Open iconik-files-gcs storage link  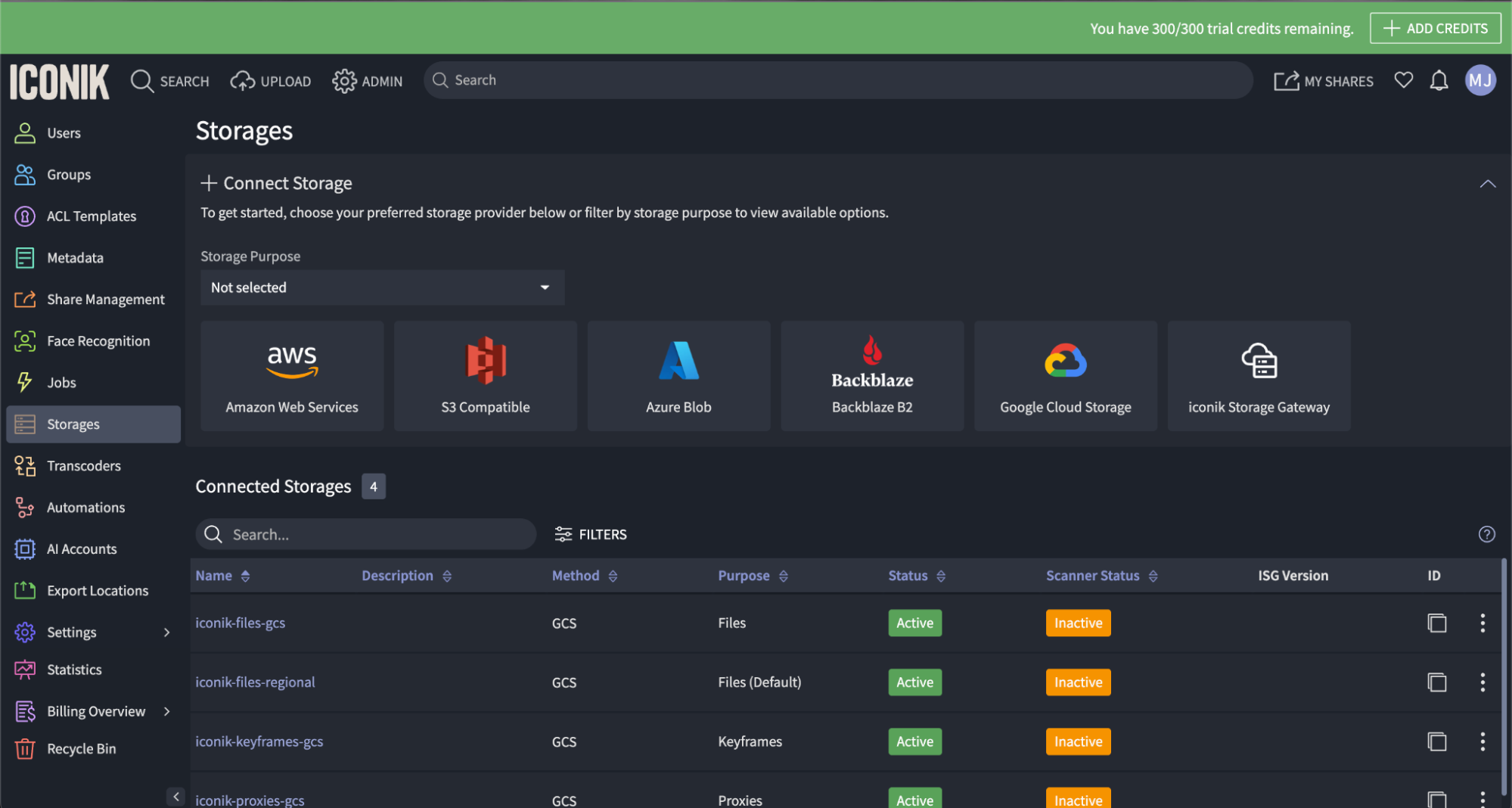coord(240,623)
